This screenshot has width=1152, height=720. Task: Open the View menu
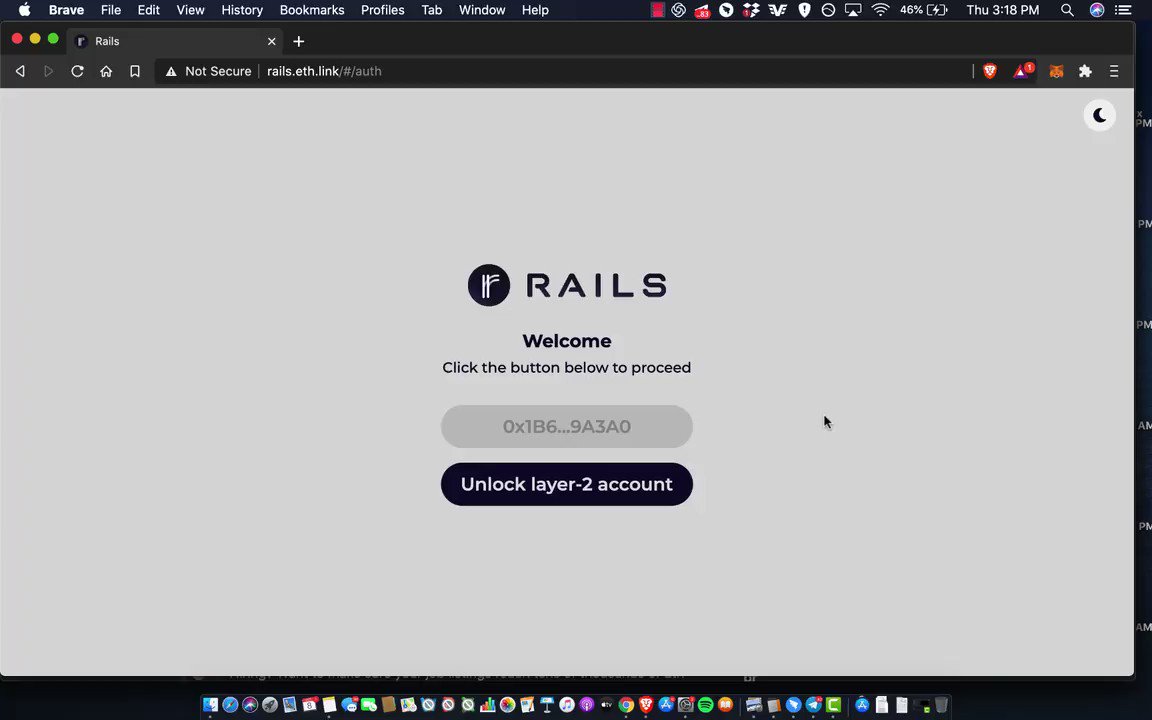[190, 10]
